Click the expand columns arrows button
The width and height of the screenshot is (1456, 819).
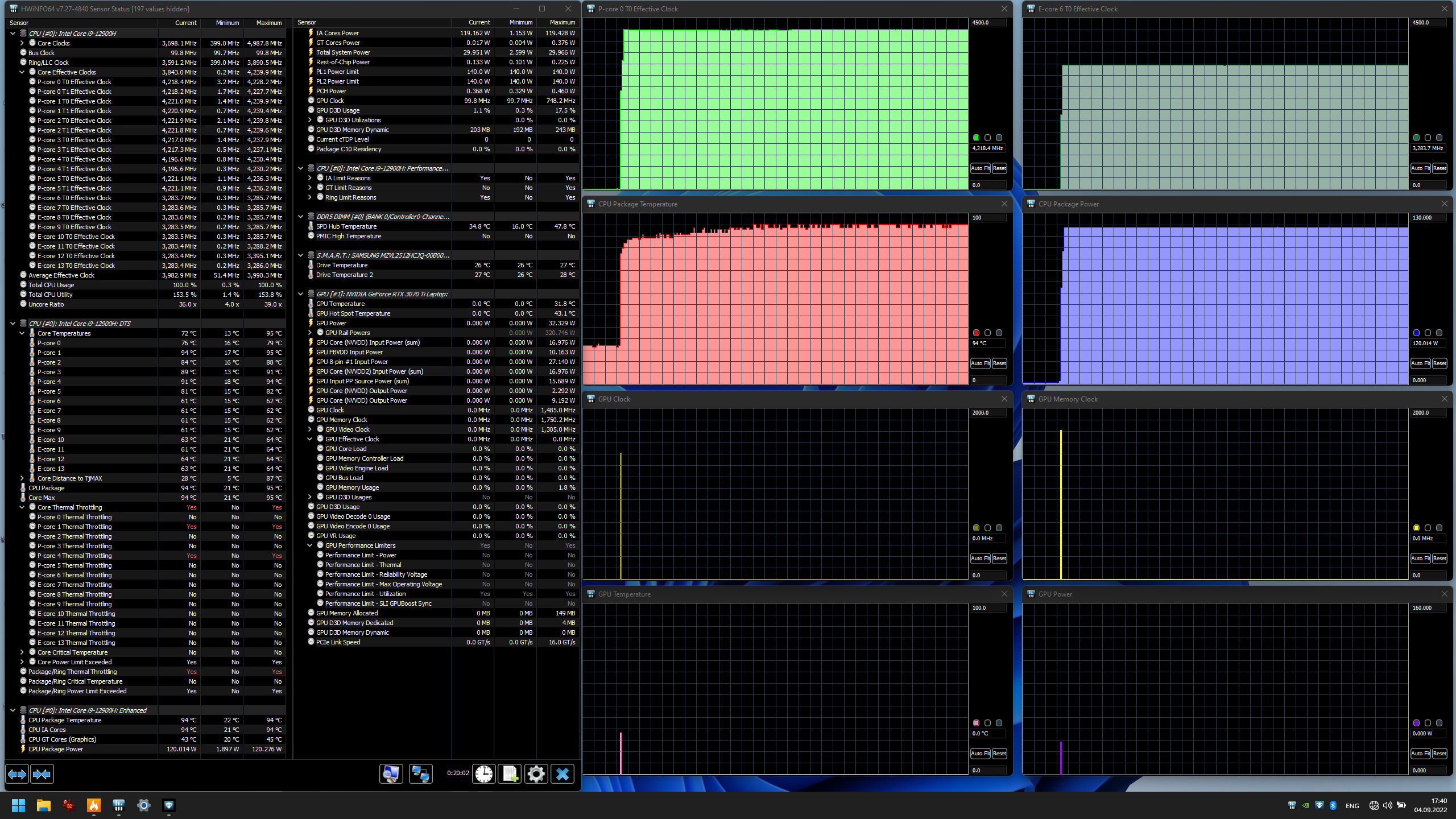point(16,774)
